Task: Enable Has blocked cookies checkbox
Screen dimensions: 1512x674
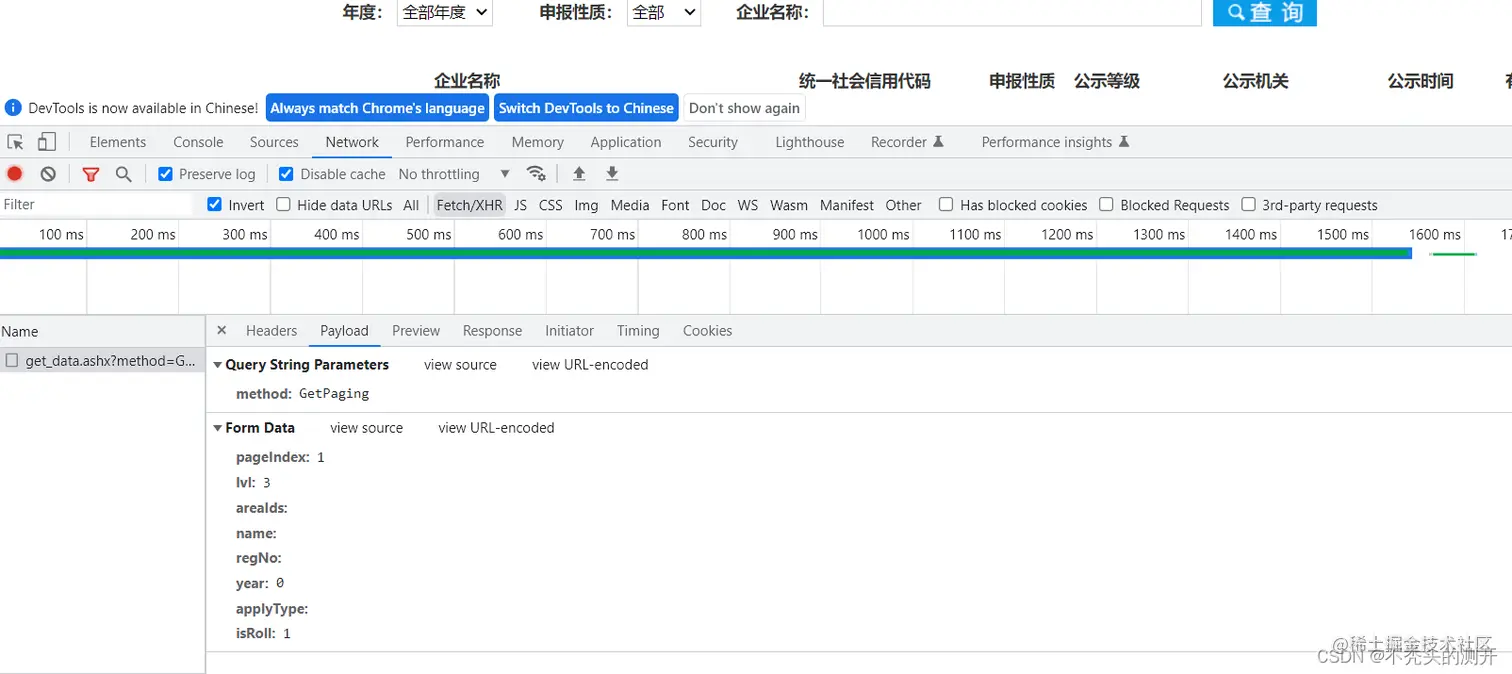Action: point(946,205)
